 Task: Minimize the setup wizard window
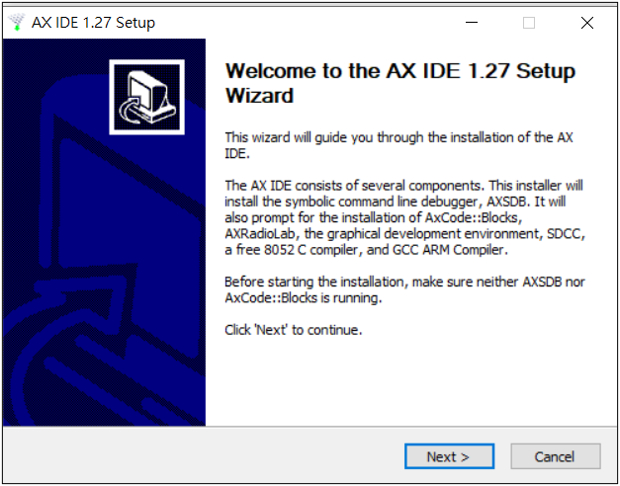(471, 23)
